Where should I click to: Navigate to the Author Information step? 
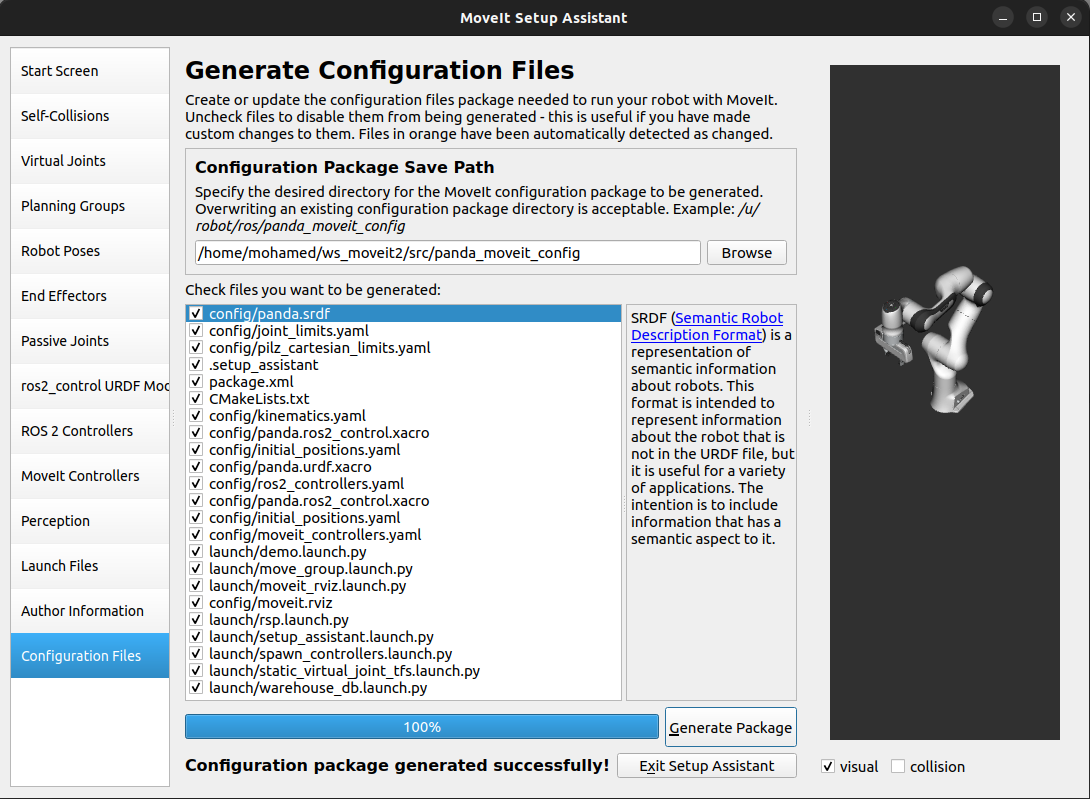90,611
